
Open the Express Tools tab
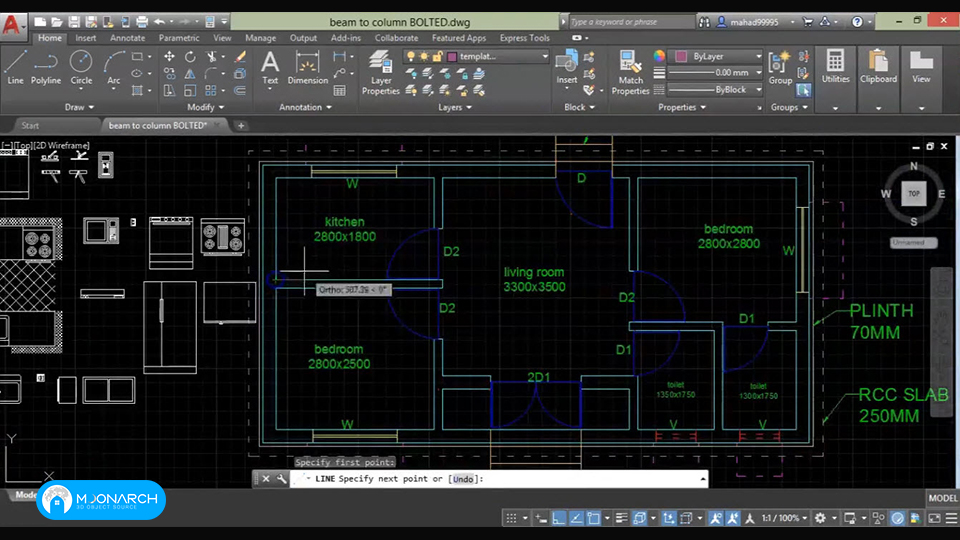tap(524, 38)
